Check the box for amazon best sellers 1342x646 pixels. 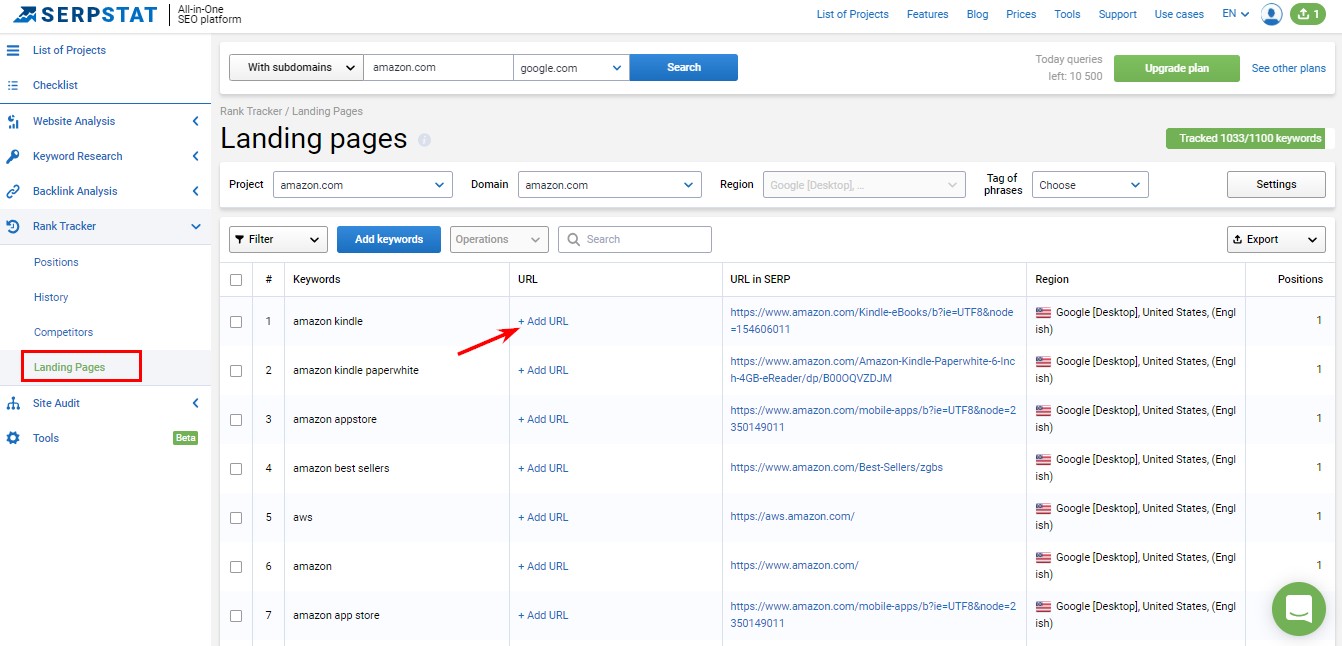coord(236,469)
